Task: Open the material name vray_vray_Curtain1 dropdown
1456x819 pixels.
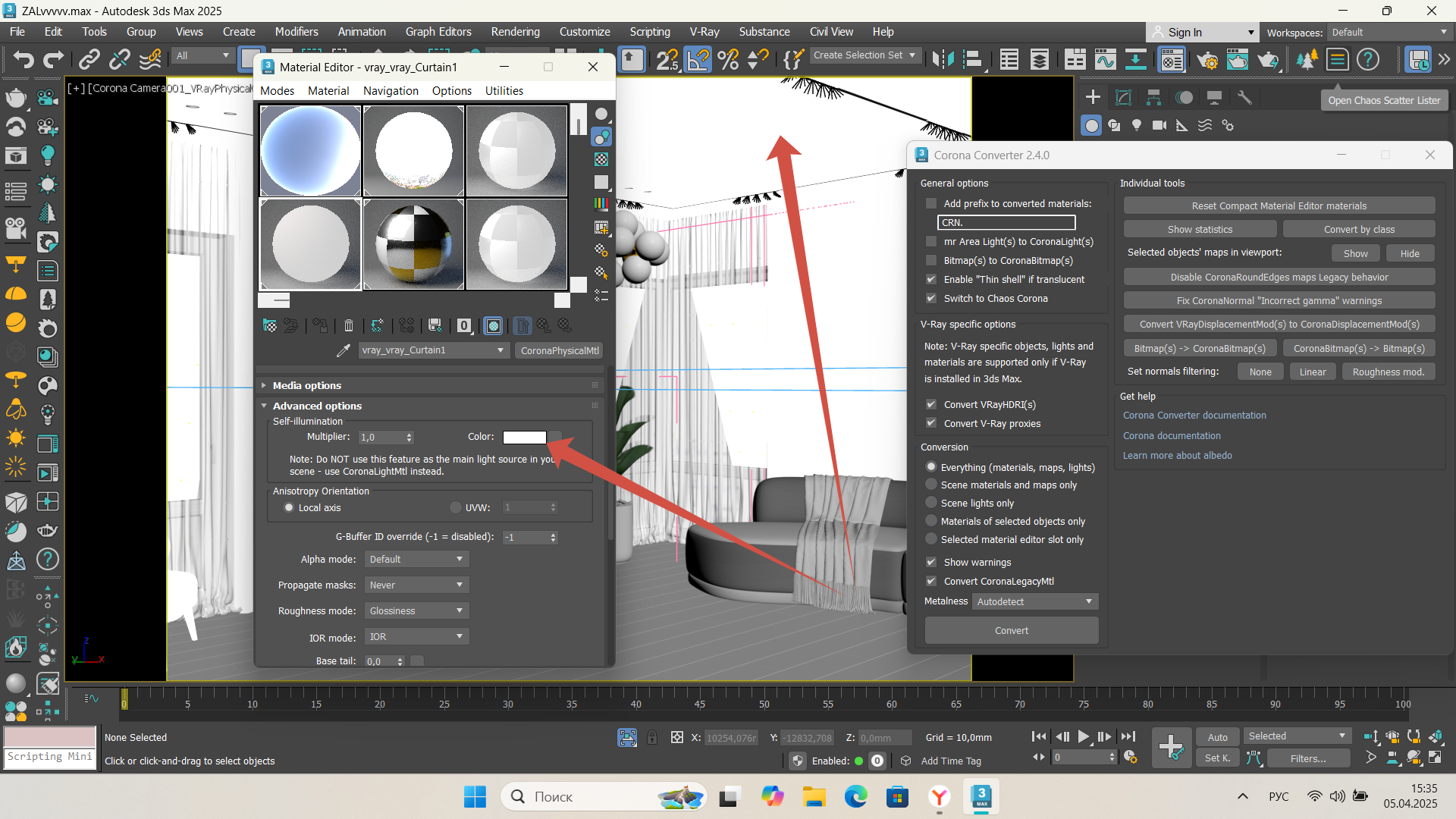Action: (x=433, y=350)
